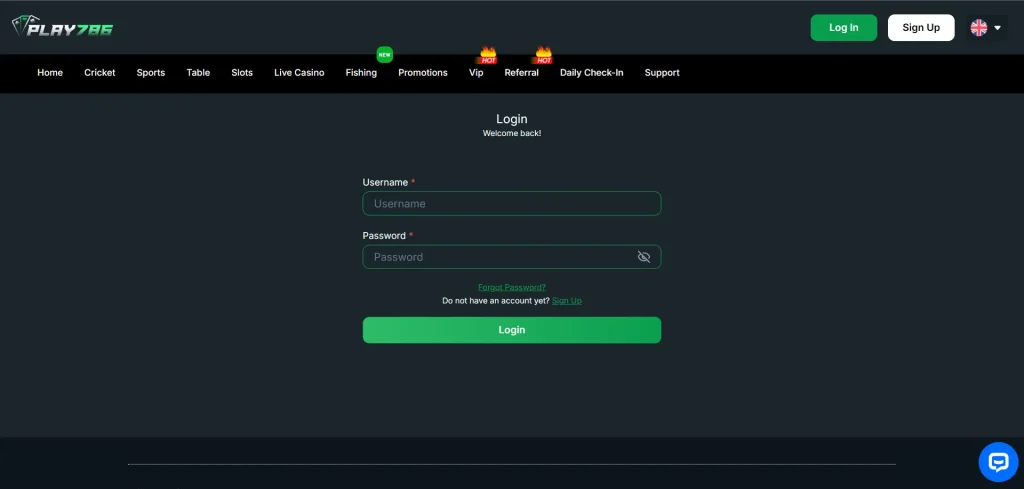Image resolution: width=1024 pixels, height=489 pixels.
Task: Submit the form with wide Login button
Action: [511, 330]
